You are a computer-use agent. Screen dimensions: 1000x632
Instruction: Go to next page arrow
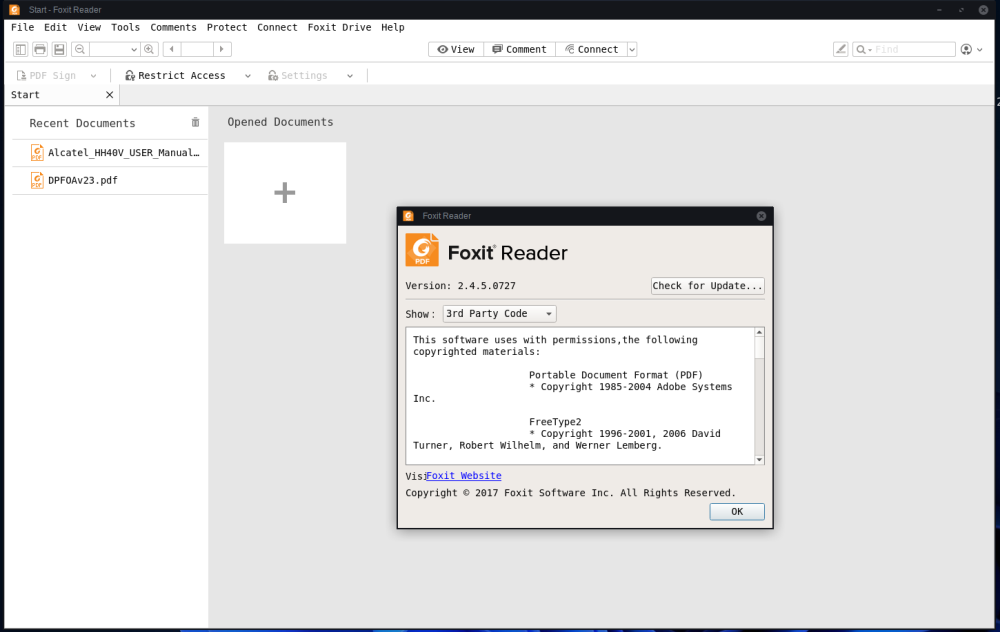(222, 49)
